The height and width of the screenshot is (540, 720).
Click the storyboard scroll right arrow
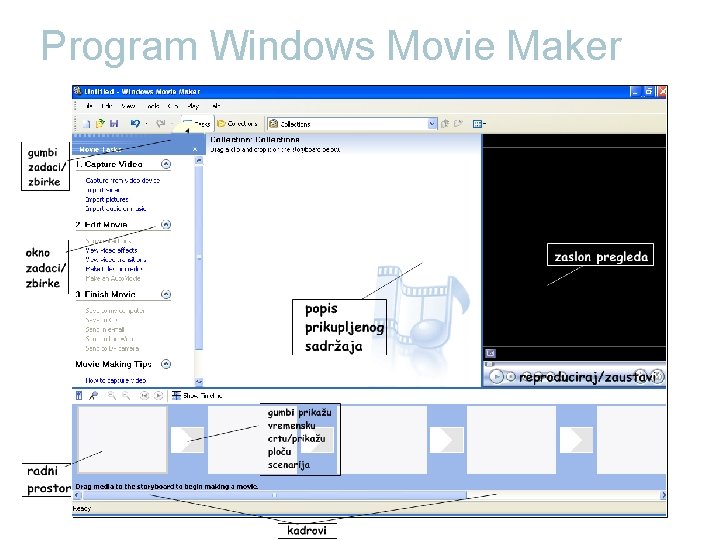coord(663,495)
